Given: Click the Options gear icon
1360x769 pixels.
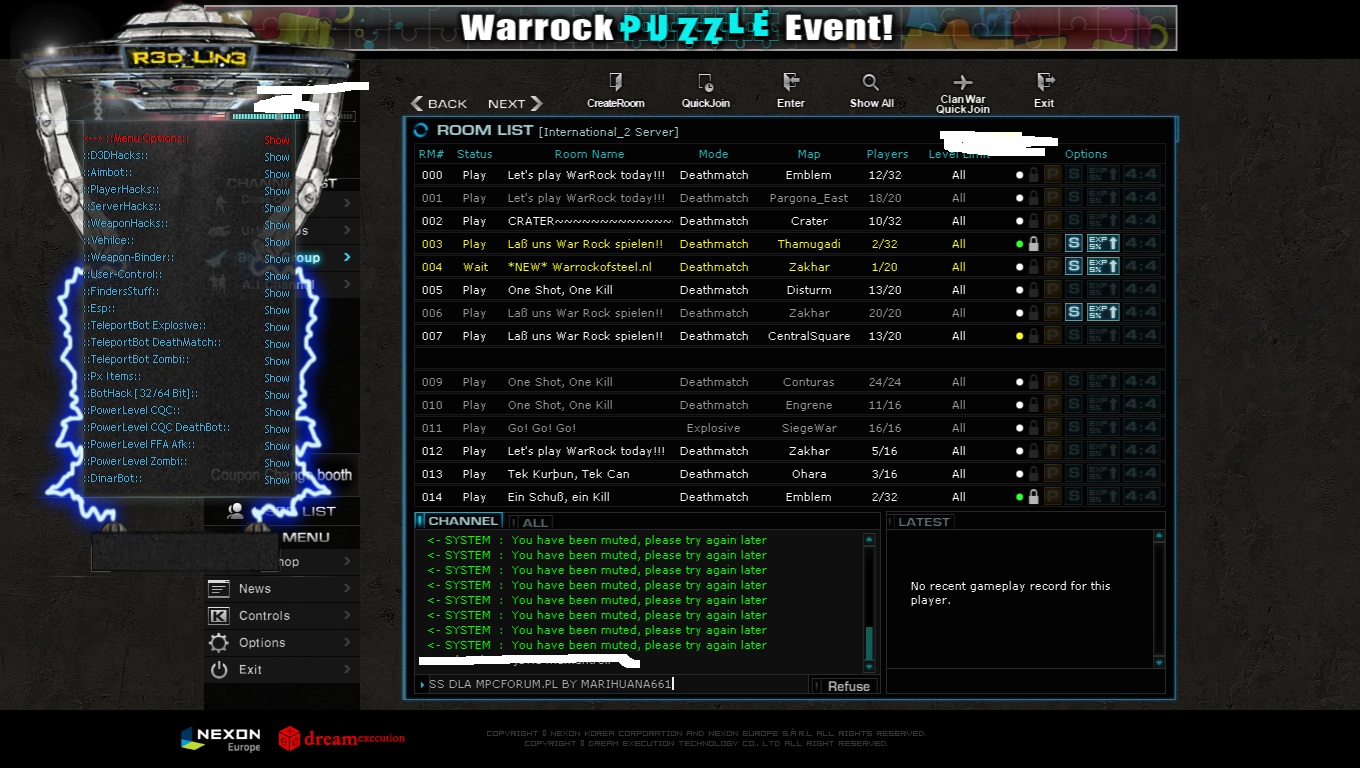Looking at the screenshot, I should (219, 643).
